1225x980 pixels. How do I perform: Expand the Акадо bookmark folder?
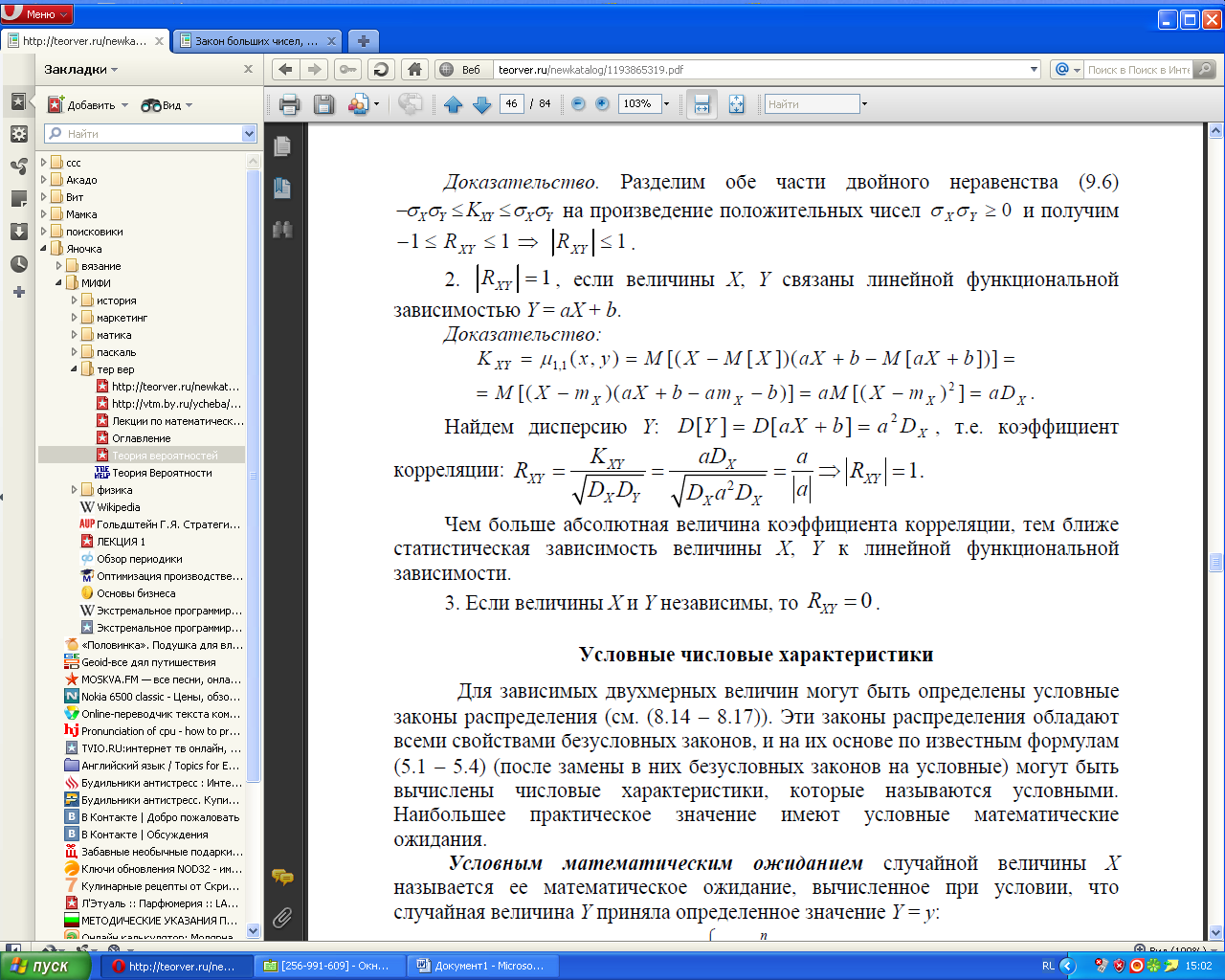tap(44, 180)
